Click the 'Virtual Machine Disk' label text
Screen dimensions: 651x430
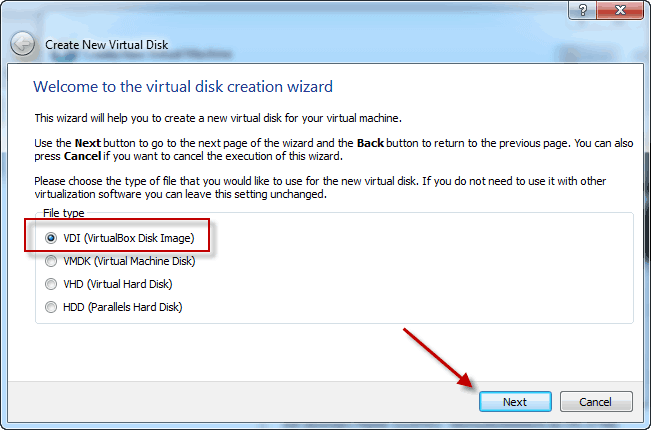point(144,261)
